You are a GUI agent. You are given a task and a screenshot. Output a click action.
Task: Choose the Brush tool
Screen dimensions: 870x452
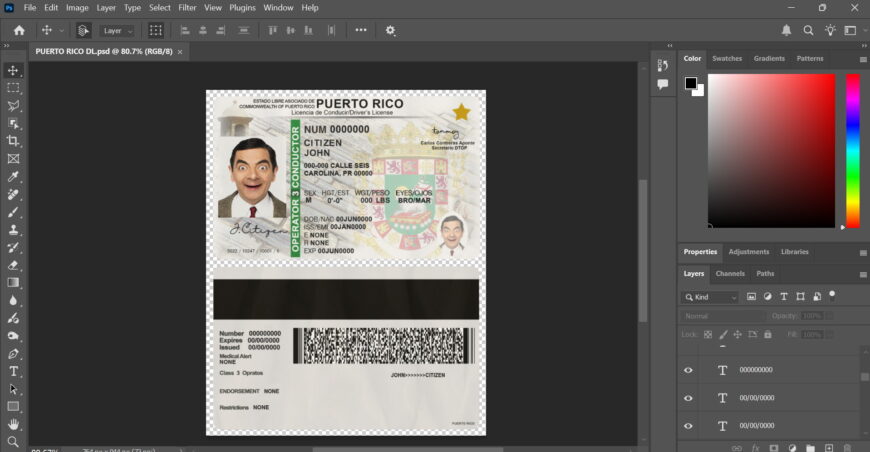tap(13, 212)
